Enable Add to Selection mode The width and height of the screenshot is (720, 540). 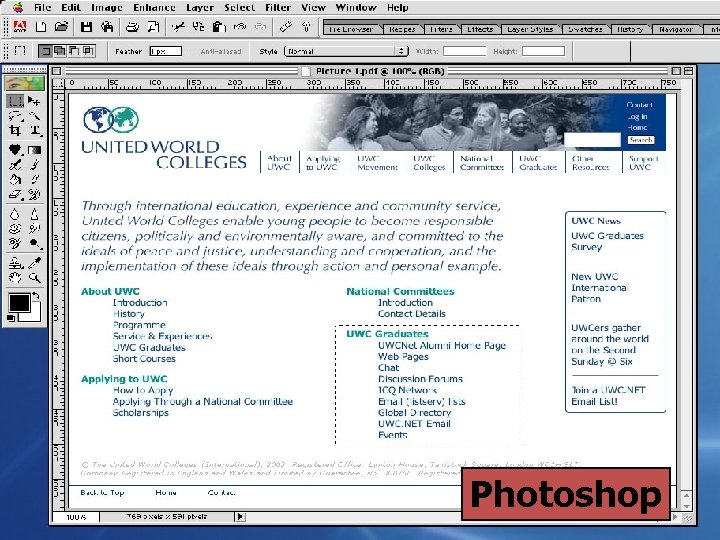pos(59,51)
